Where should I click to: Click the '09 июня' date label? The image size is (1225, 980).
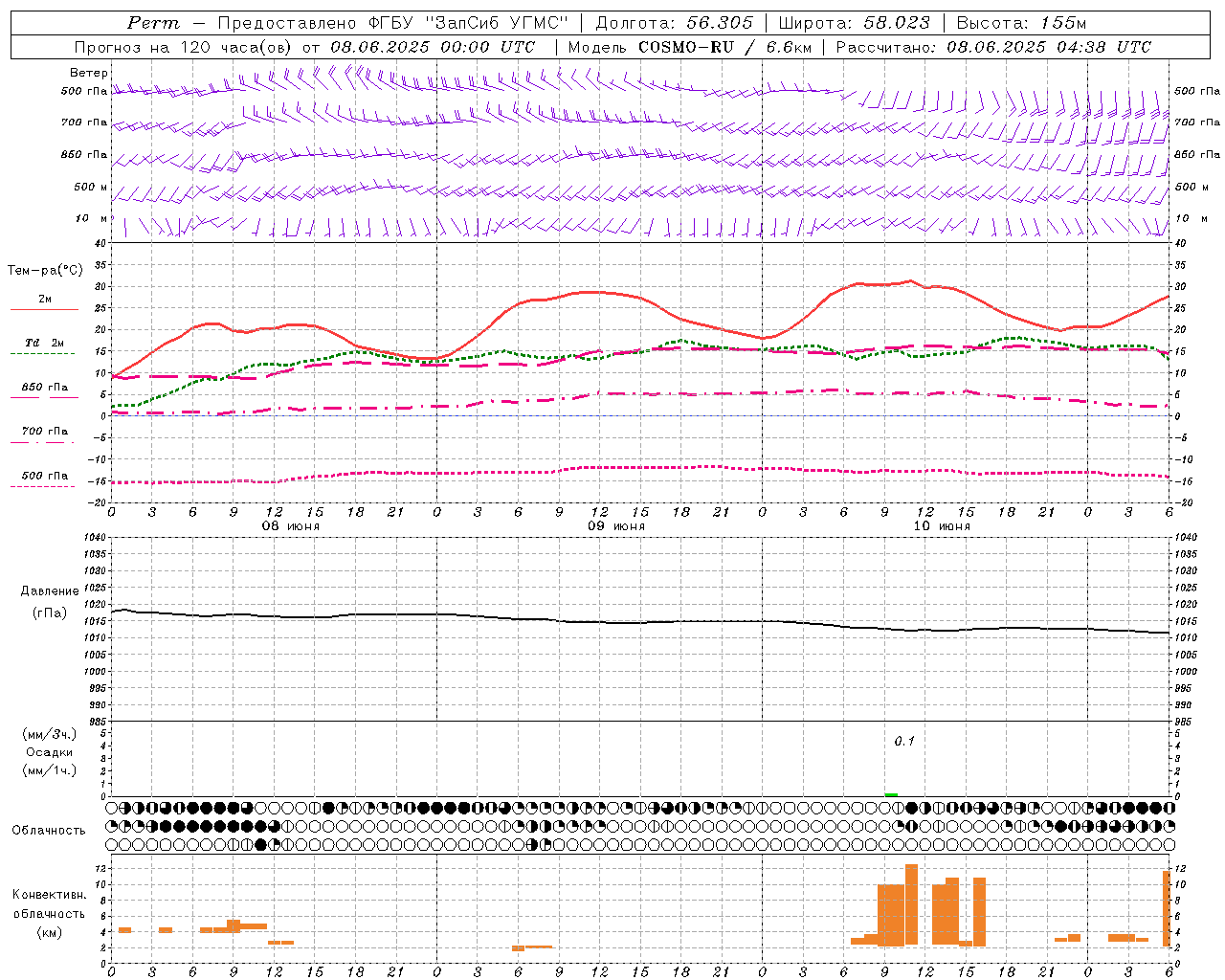coord(616,526)
